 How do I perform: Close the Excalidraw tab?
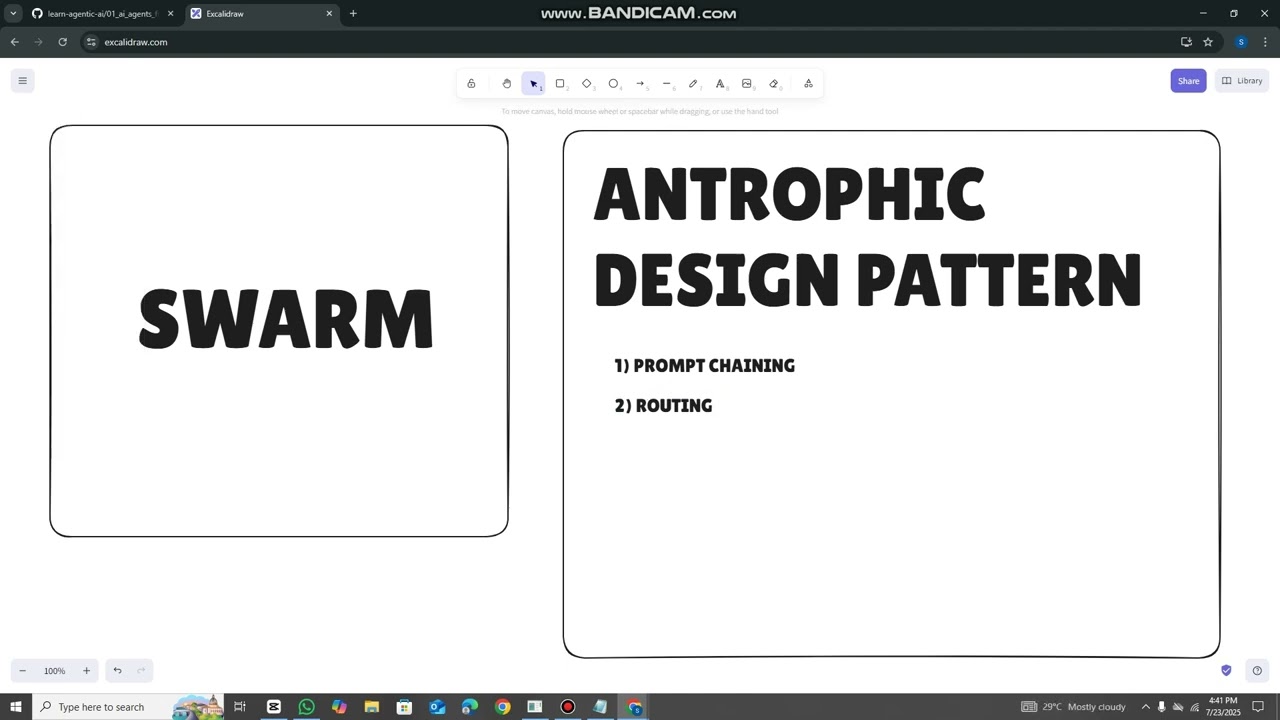point(329,14)
